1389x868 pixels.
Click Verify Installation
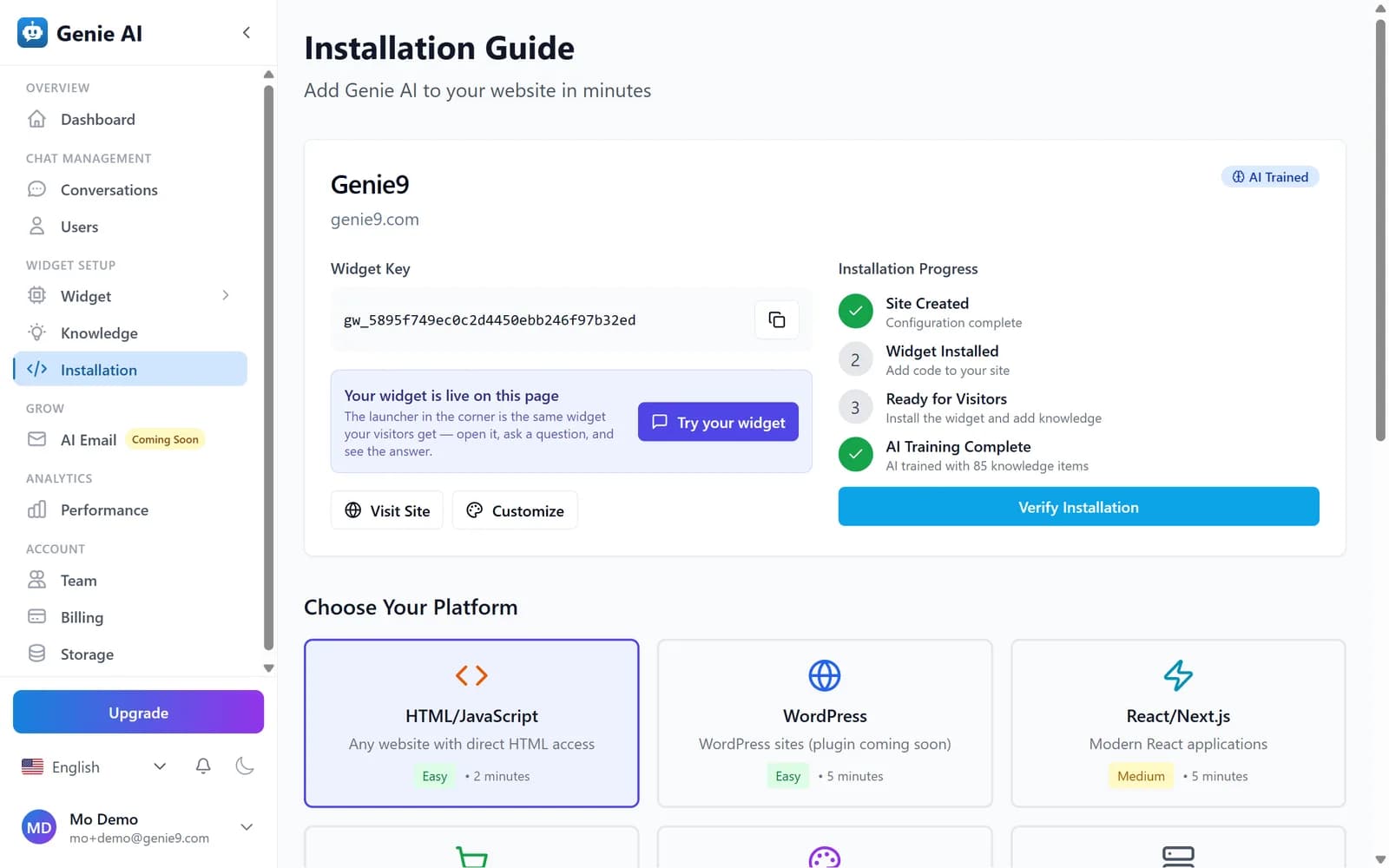[x=1078, y=507]
